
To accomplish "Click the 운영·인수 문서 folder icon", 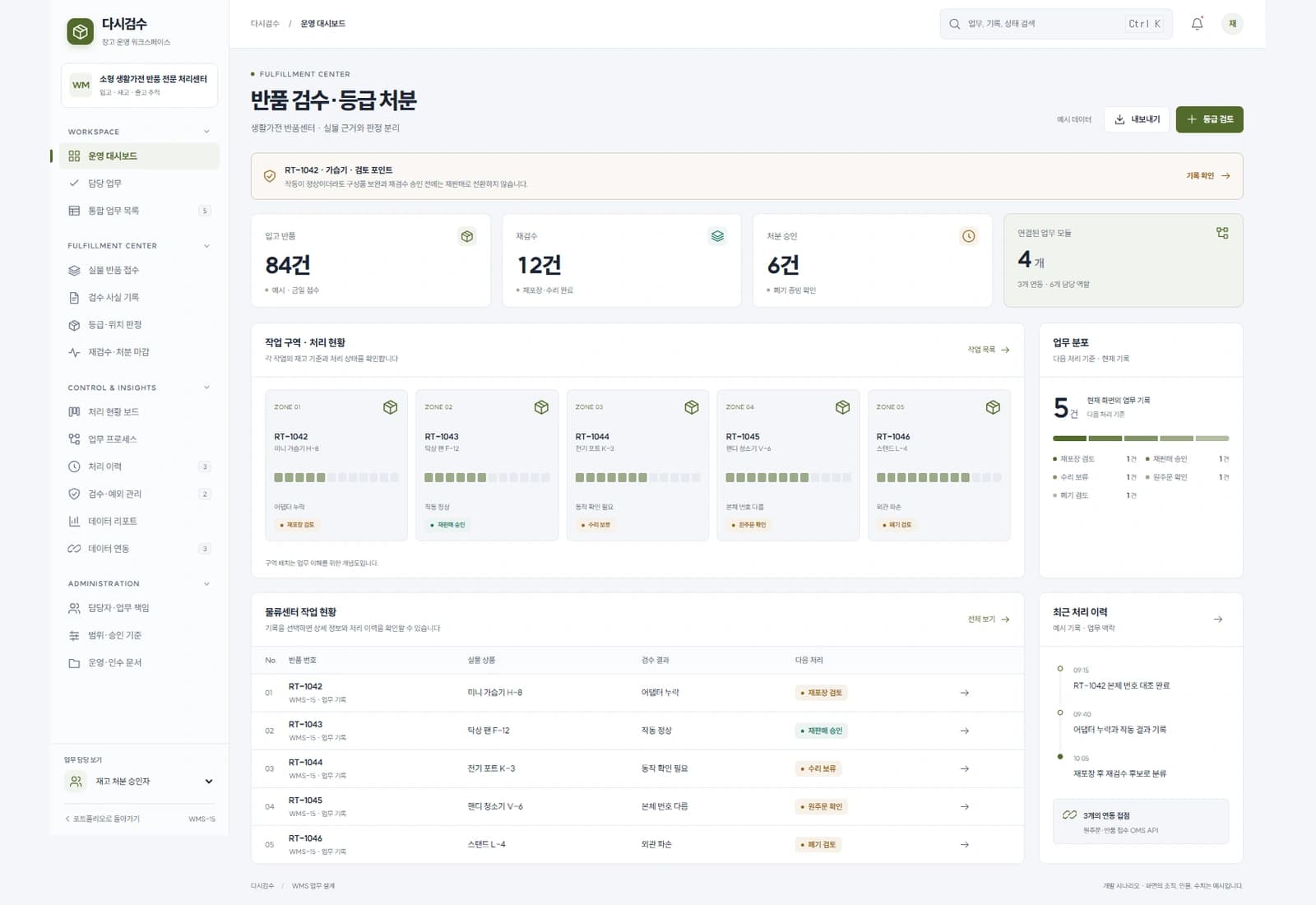I will coord(74,663).
